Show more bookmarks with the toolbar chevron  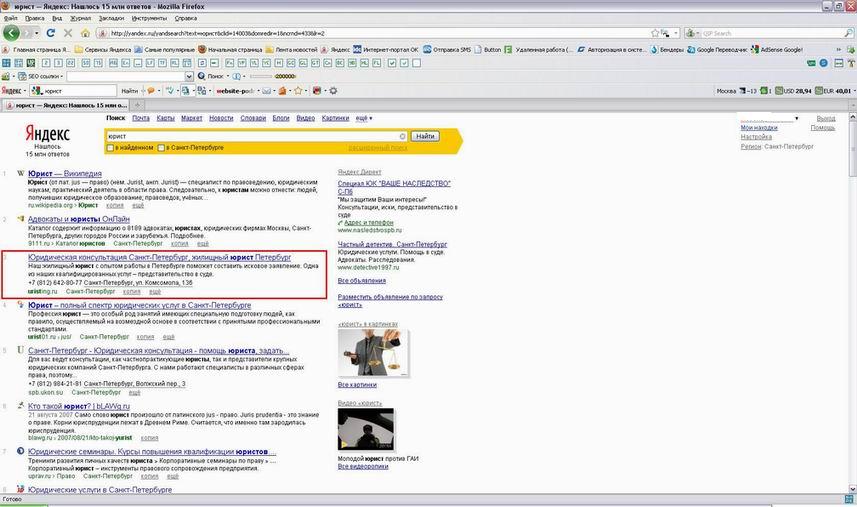(x=838, y=50)
